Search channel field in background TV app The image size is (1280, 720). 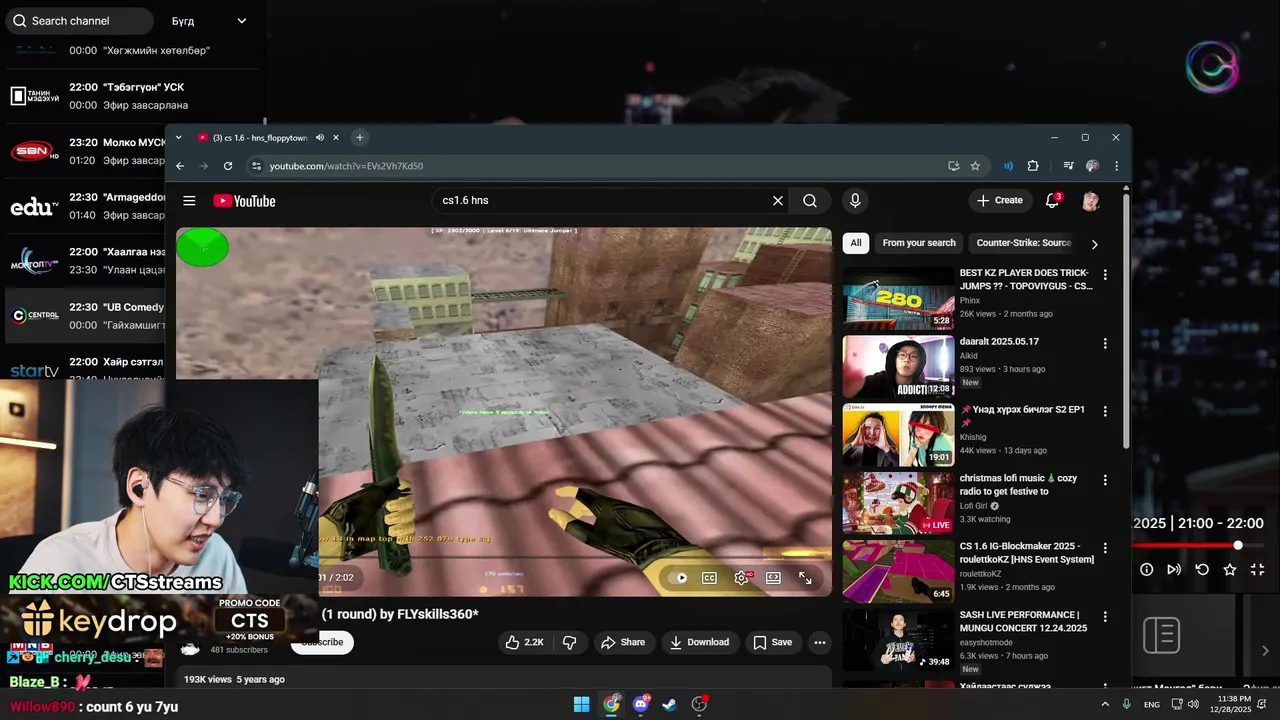(x=80, y=20)
